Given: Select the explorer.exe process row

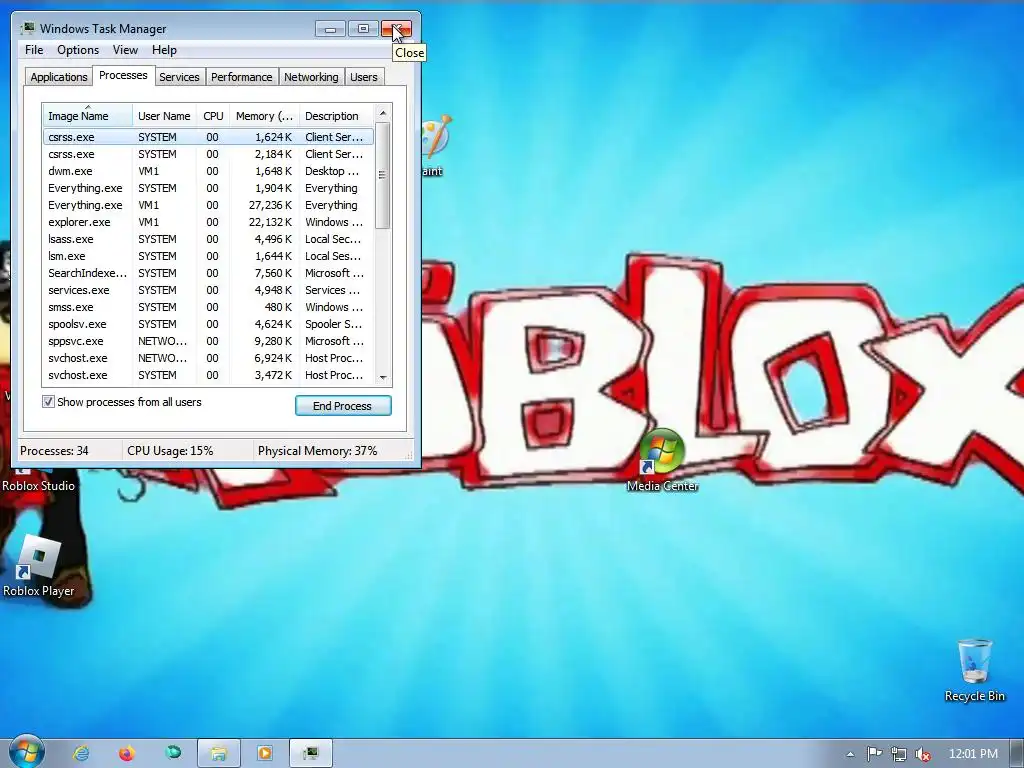Looking at the screenshot, I should (208, 222).
